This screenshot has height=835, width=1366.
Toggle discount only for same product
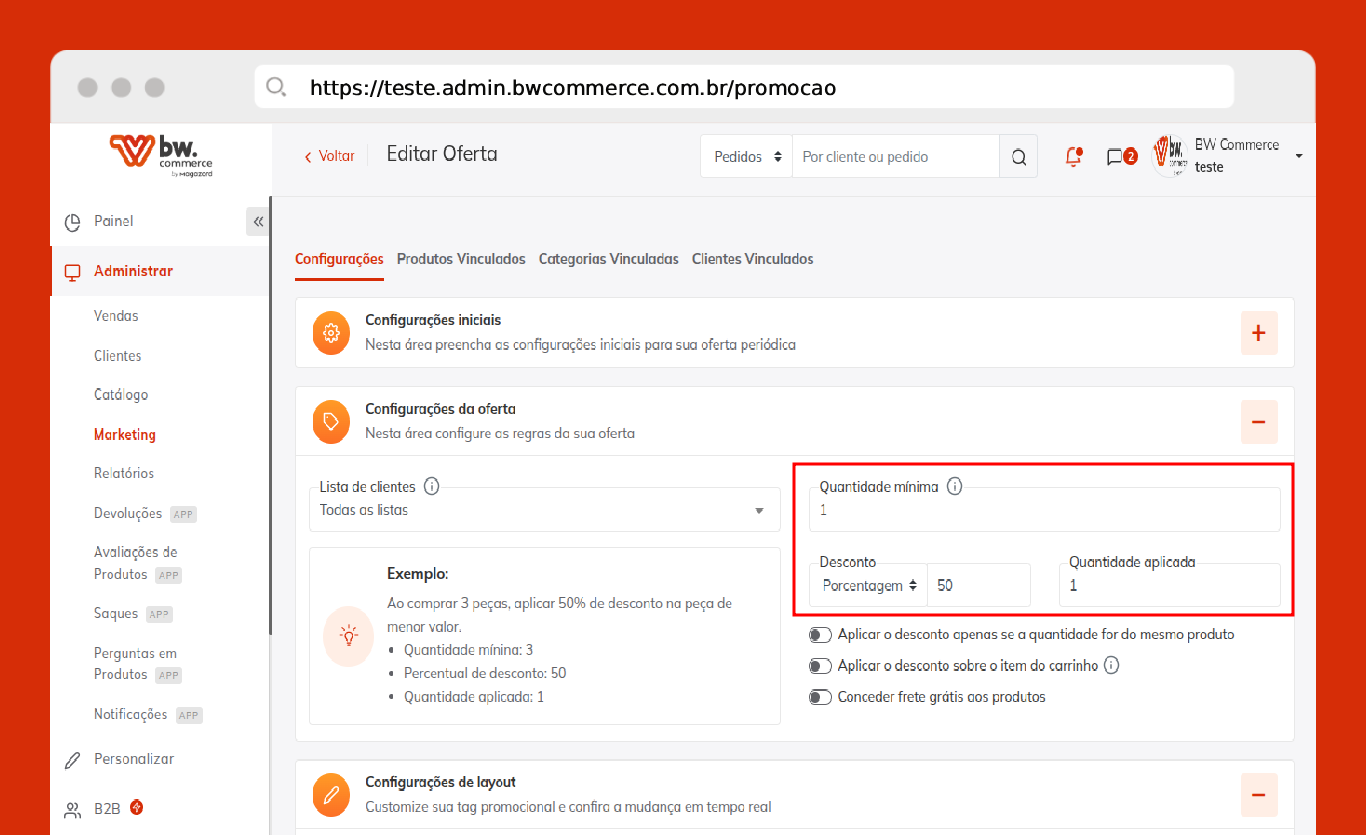(820, 635)
